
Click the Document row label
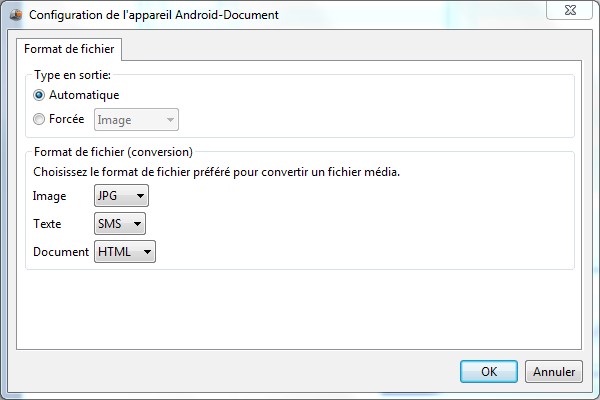point(61,252)
